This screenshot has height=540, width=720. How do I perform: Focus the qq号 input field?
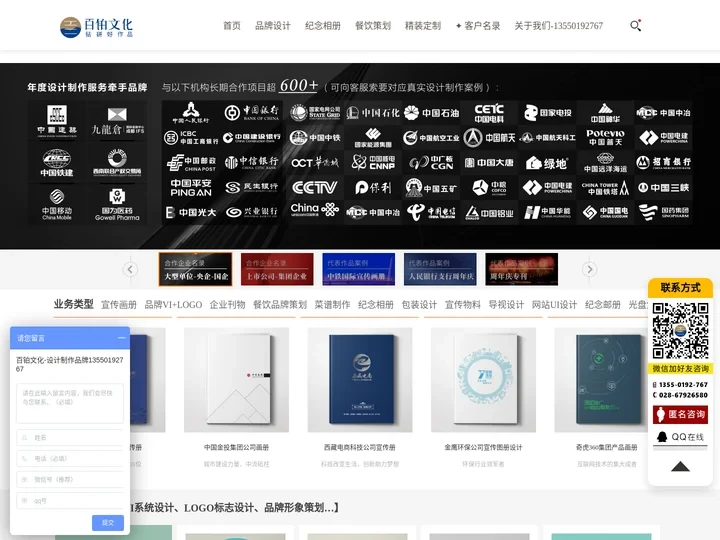pos(70,501)
